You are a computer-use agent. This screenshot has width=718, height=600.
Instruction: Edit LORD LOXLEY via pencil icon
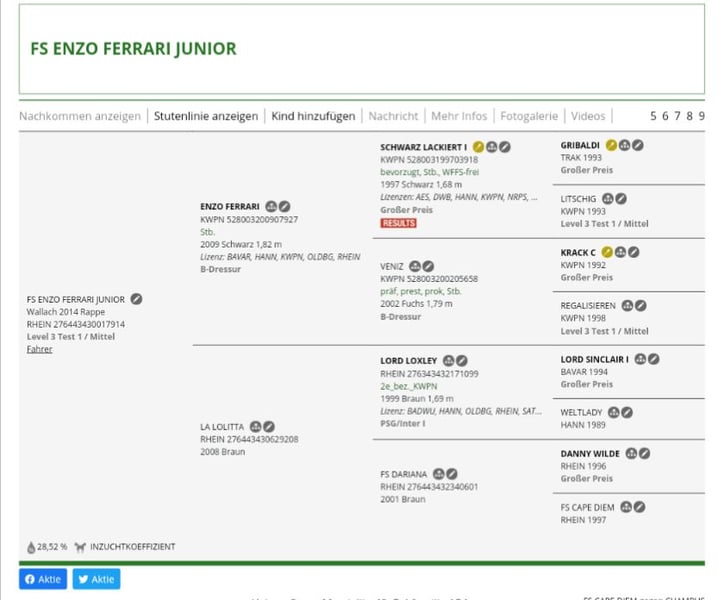[x=462, y=361]
